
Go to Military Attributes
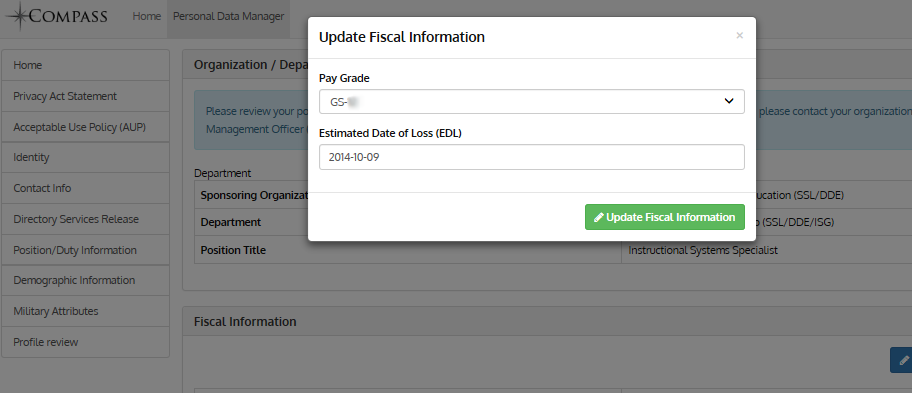86,311
